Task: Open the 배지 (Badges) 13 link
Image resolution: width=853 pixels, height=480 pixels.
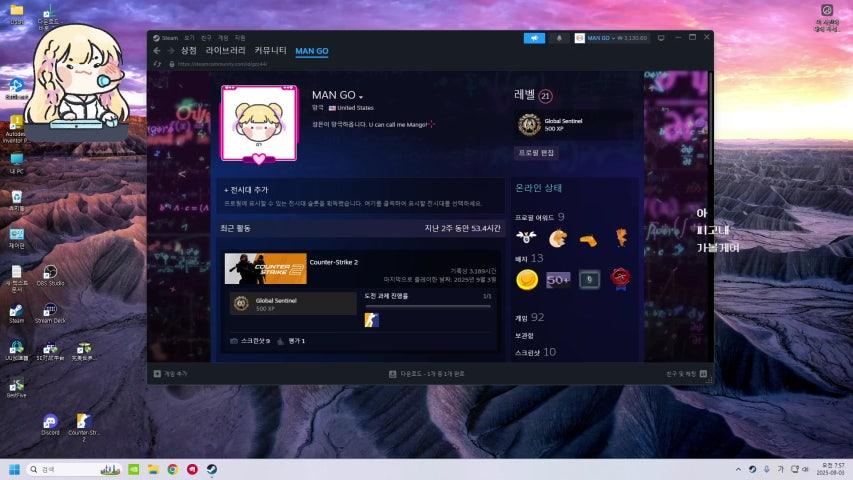Action: pyautogui.click(x=529, y=259)
